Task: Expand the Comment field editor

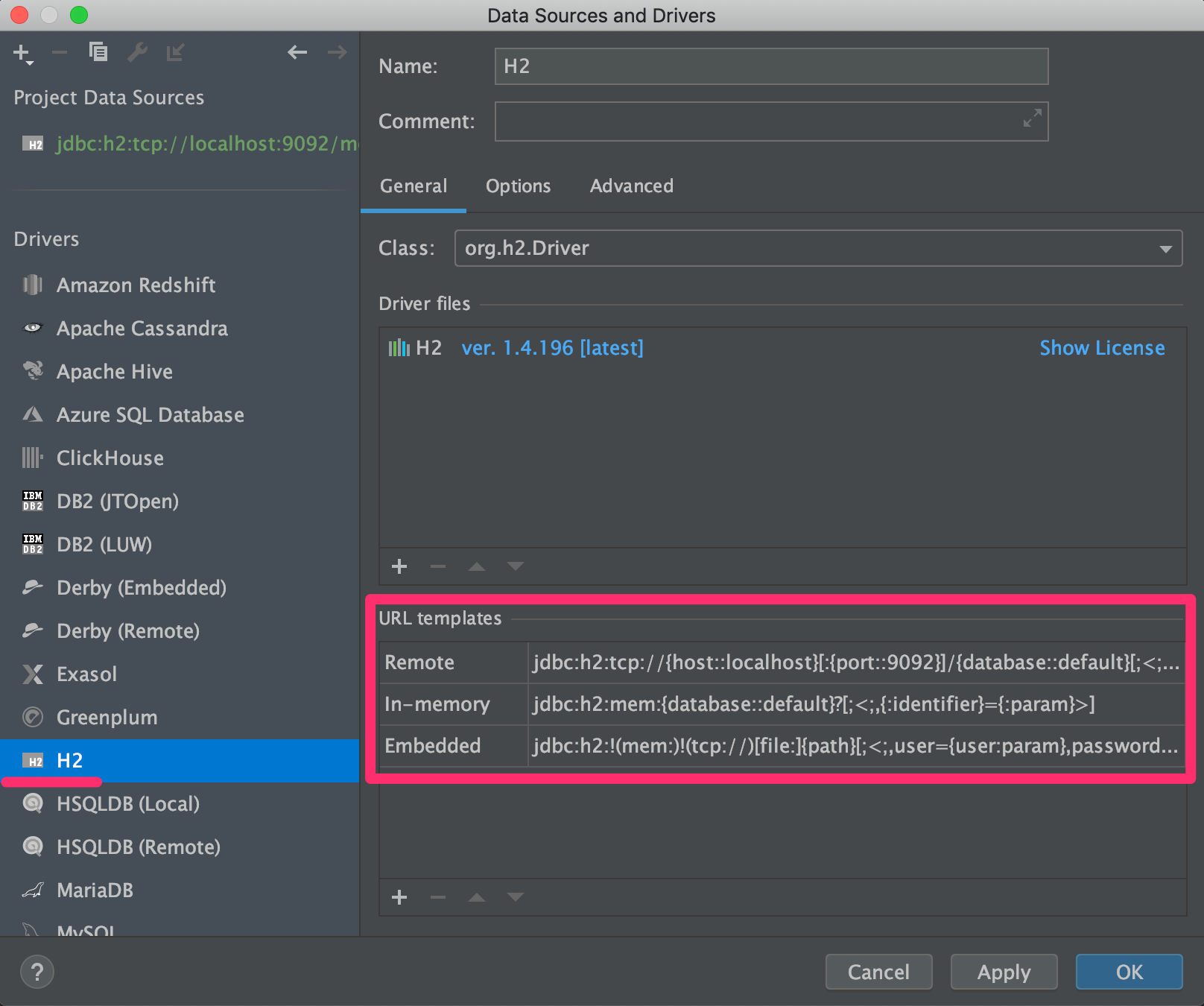Action: (1032, 118)
